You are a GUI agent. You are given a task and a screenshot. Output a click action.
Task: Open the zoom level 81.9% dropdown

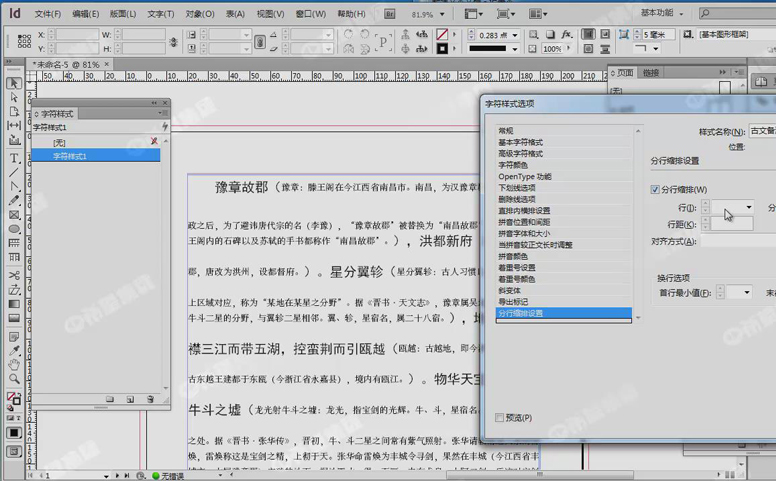441,15
